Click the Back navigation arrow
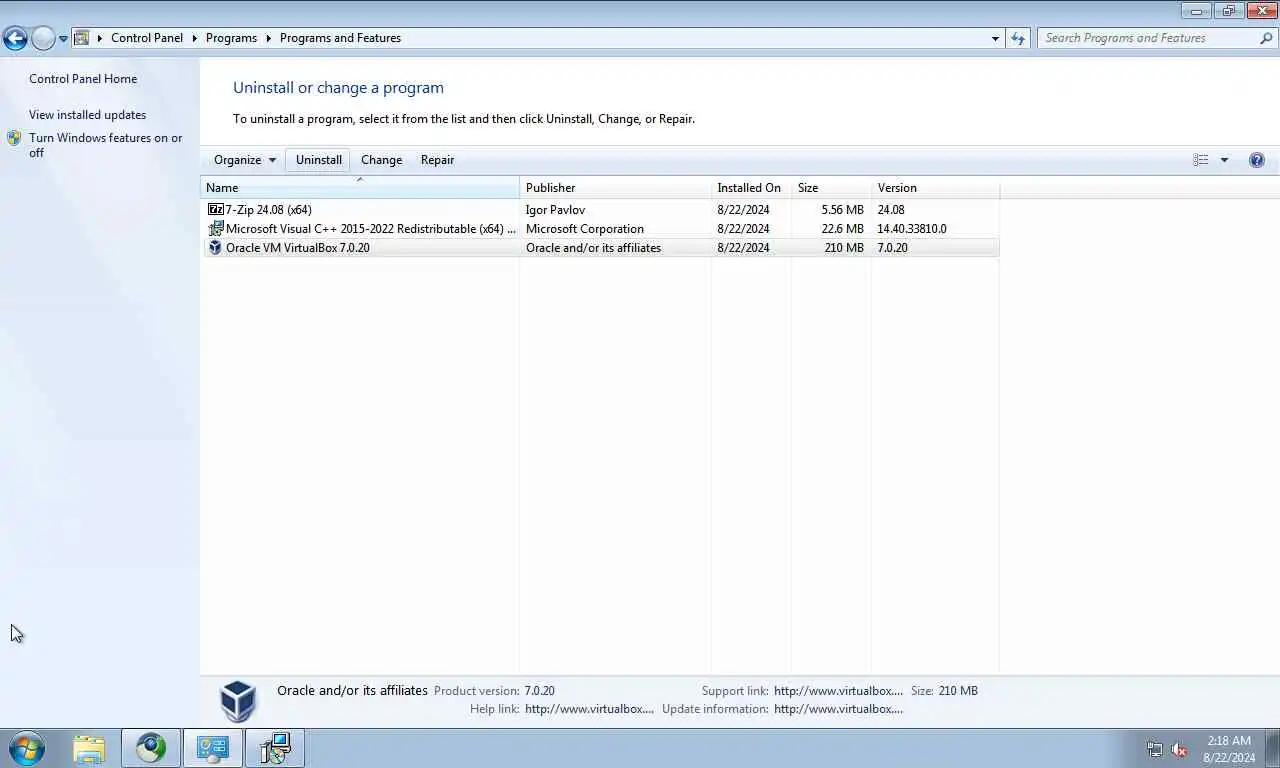Screen dimensions: 1280x768 click(15, 39)
